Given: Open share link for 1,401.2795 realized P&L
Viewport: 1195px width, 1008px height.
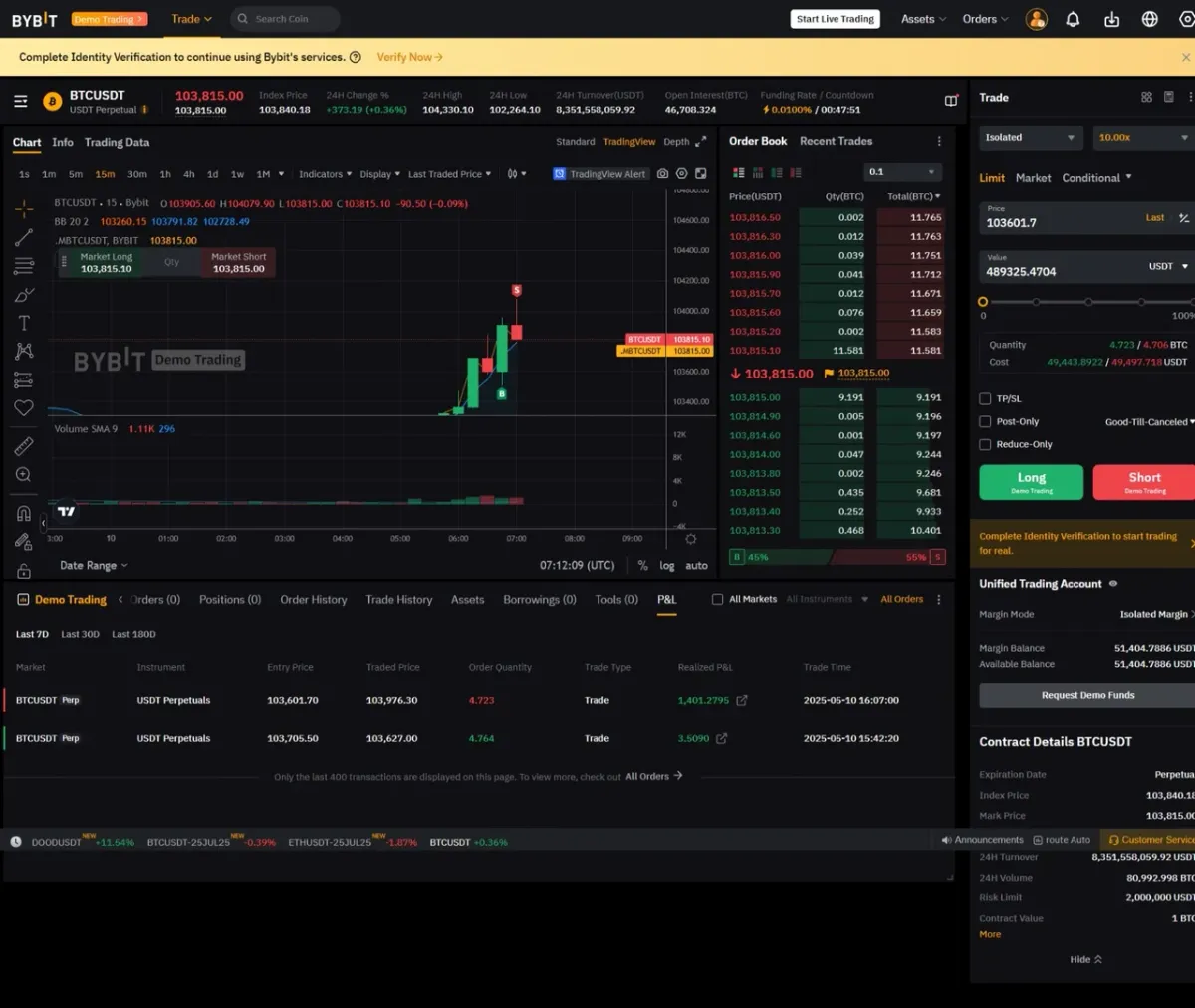Looking at the screenshot, I should click(741, 700).
